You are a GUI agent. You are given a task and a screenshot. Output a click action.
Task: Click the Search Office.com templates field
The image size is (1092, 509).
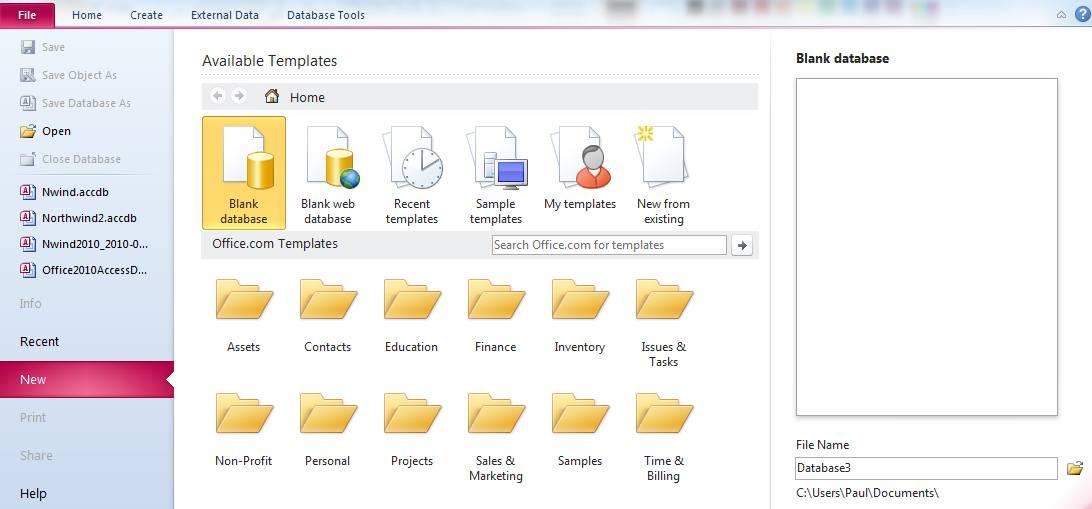608,245
